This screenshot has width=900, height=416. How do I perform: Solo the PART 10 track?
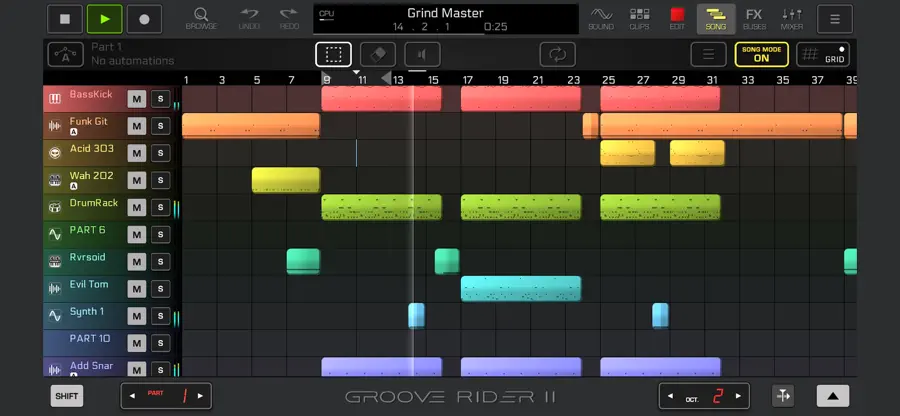[160, 343]
